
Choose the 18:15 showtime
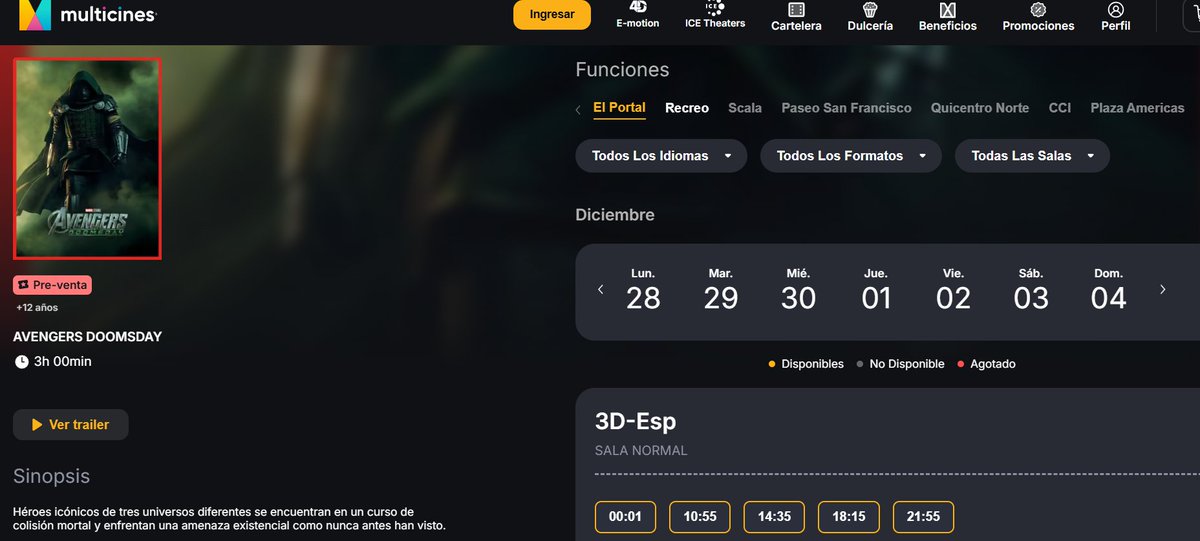[x=849, y=517]
